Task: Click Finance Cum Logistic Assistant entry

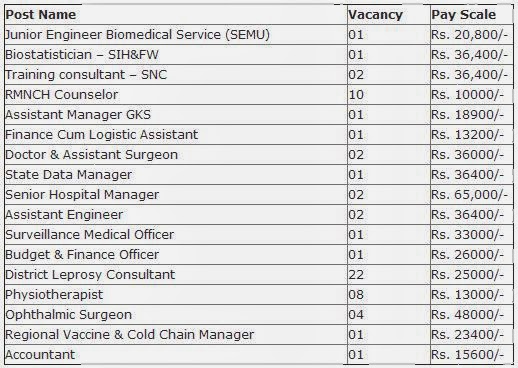Action: 102,135
